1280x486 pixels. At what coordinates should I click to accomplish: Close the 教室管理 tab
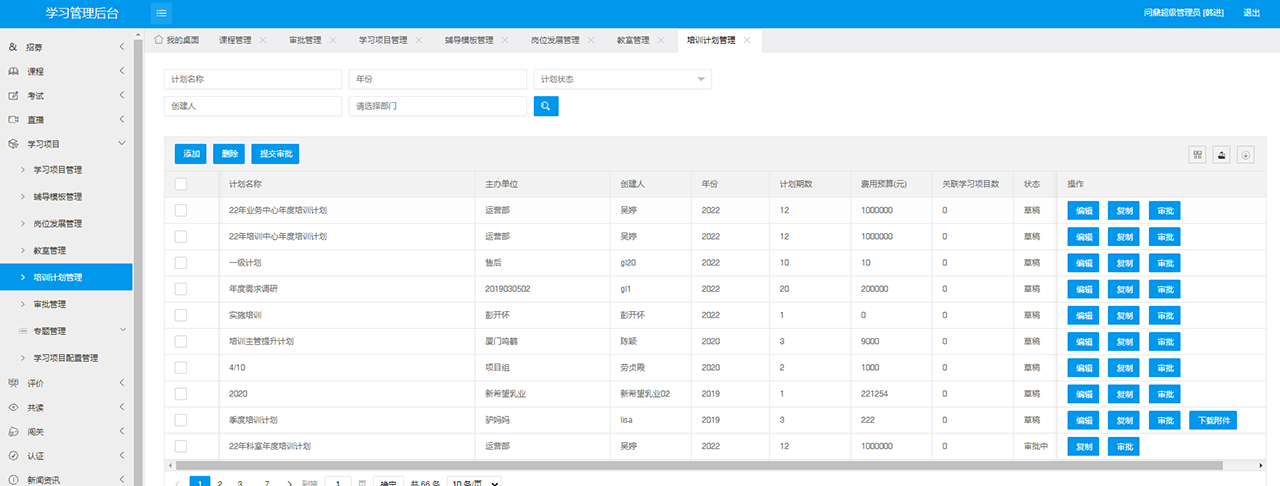[x=660, y=40]
